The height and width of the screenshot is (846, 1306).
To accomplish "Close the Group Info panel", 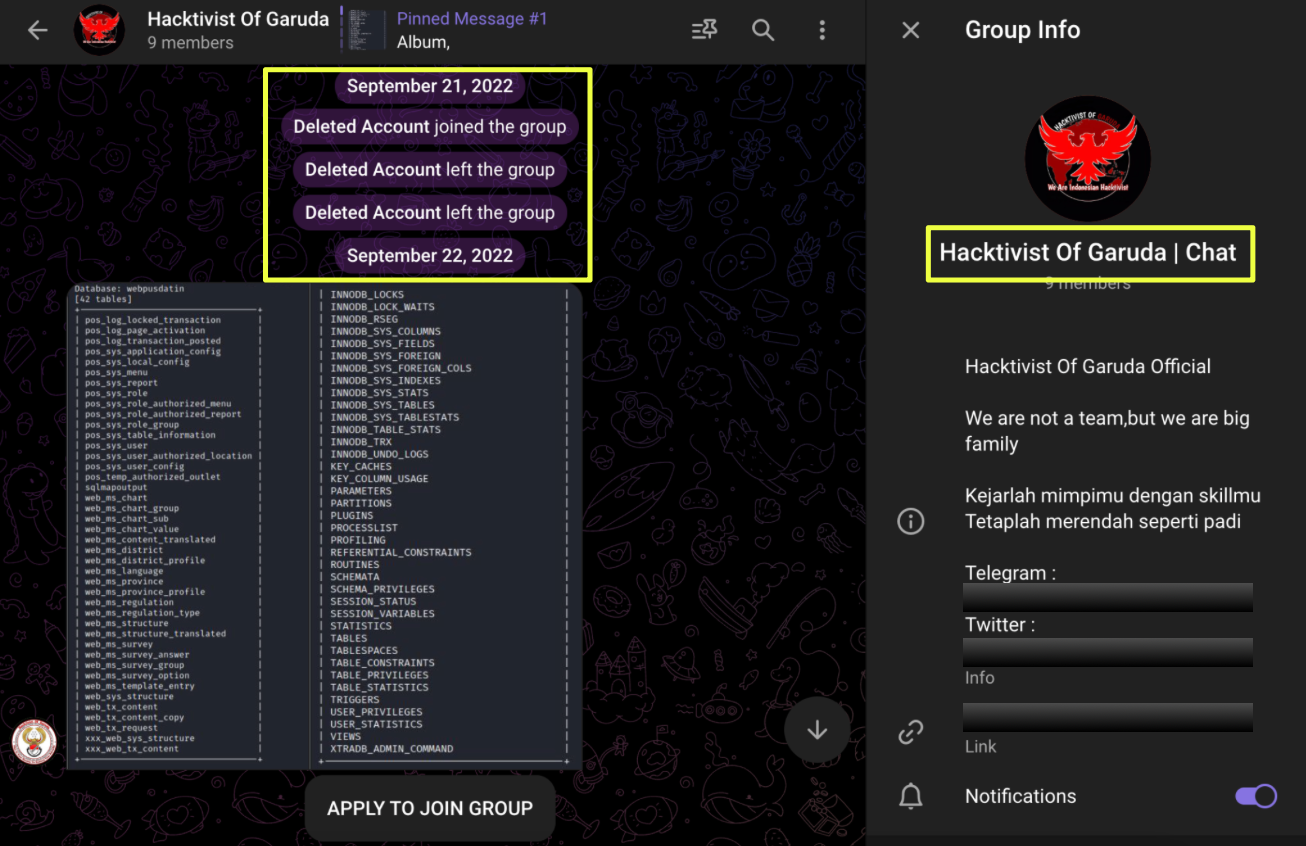I will click(910, 30).
